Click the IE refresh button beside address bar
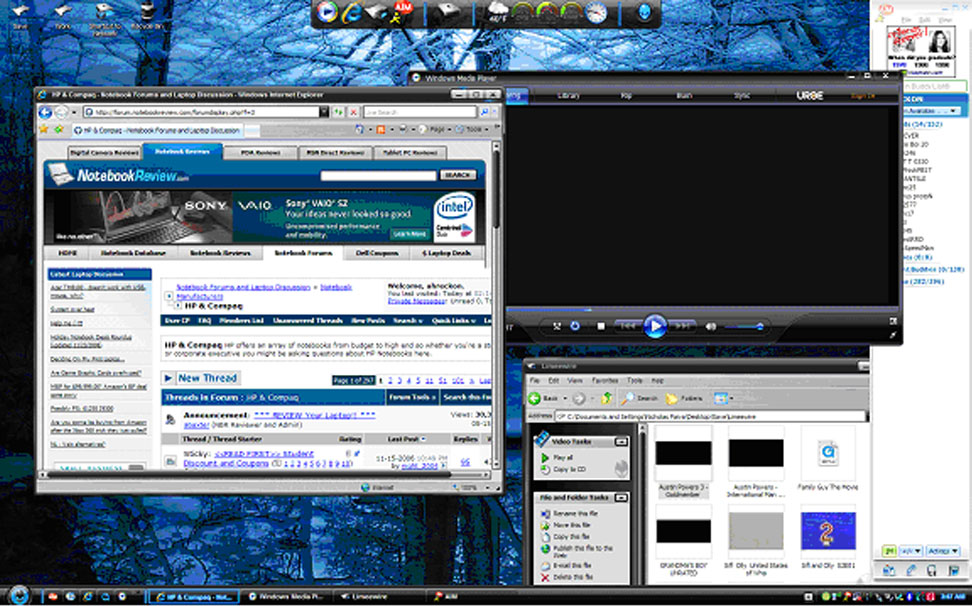 338,112
